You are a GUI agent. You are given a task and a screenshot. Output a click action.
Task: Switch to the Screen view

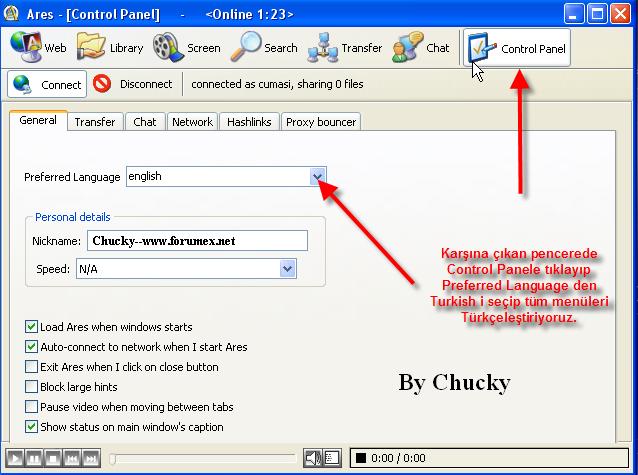187,47
